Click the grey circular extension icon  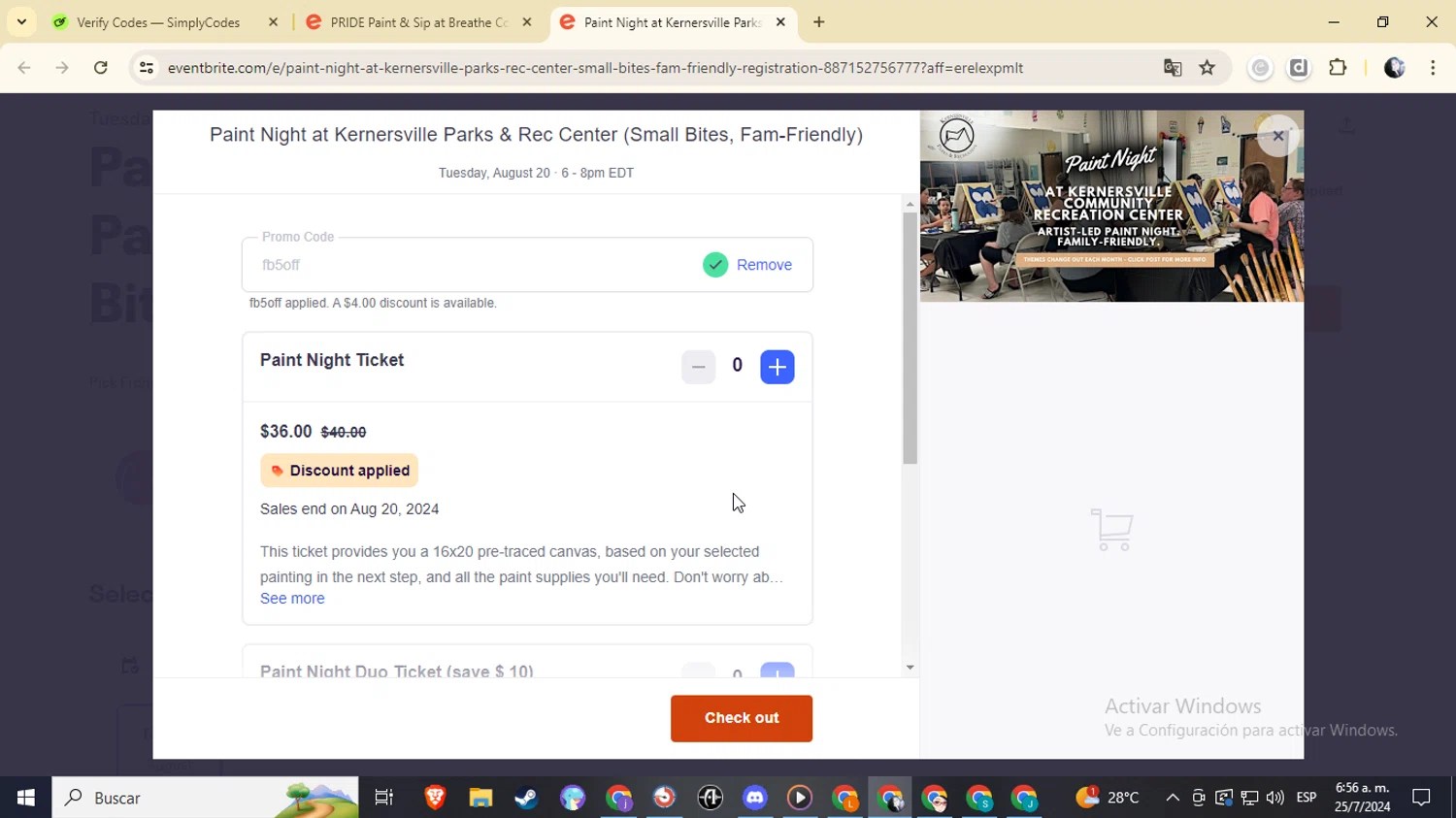click(x=1260, y=68)
